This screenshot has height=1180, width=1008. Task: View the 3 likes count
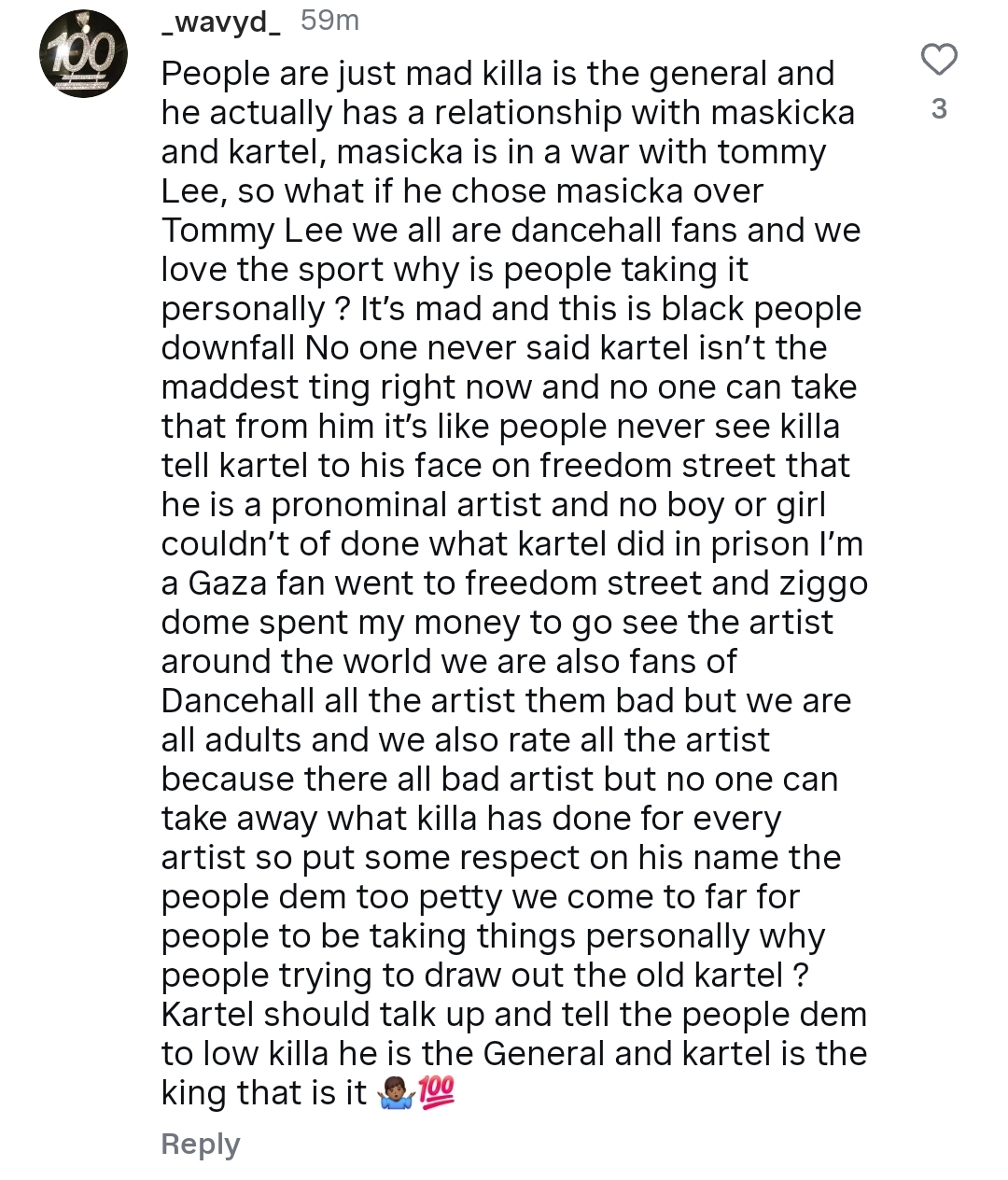939,109
